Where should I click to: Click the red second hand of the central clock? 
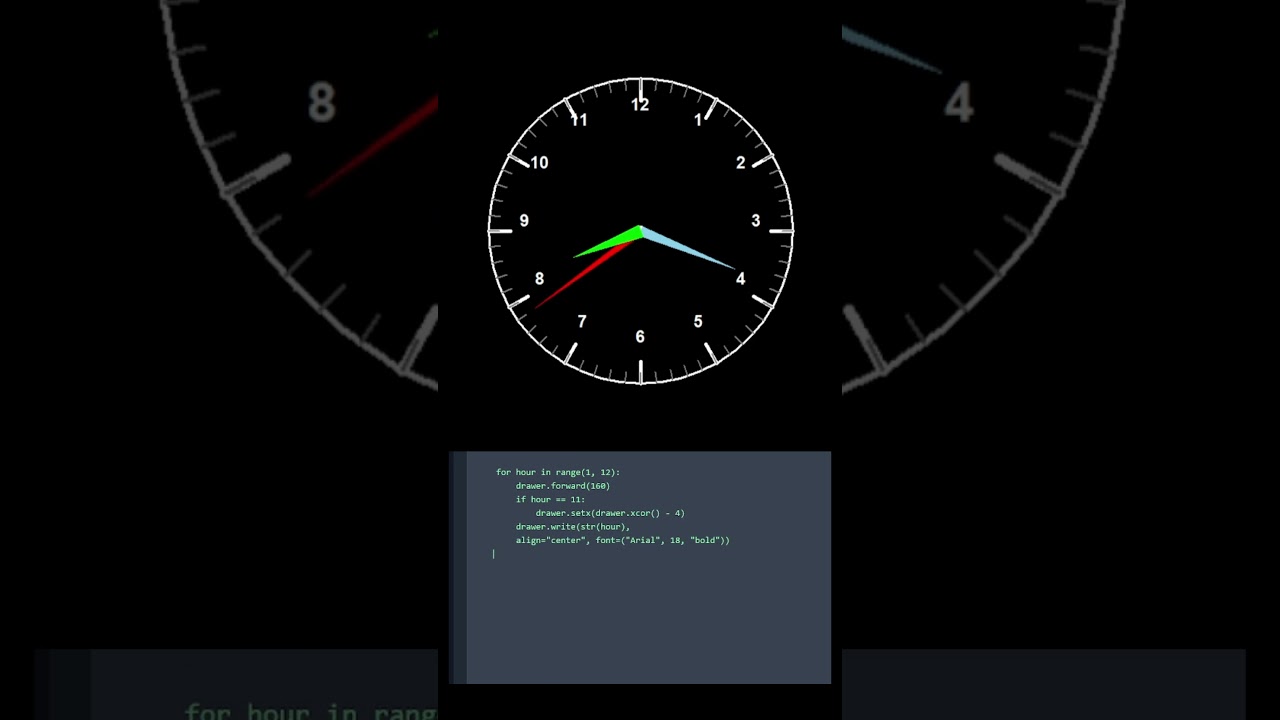[x=585, y=274]
